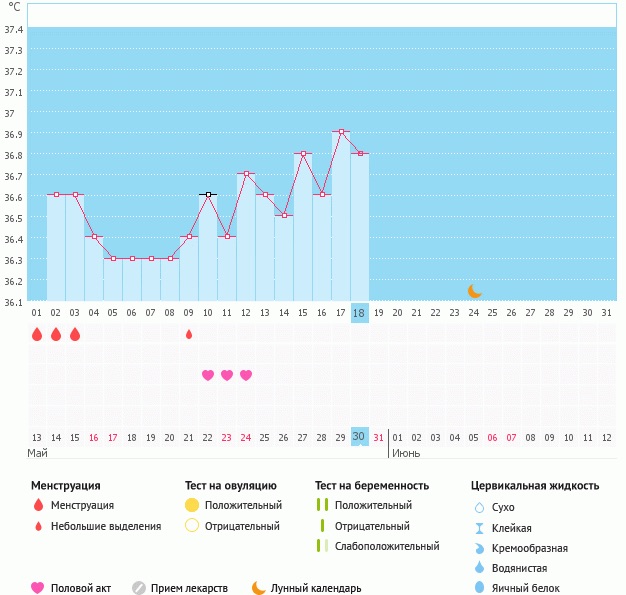
Task: Click the small spotting drop on day 09
Action: pyautogui.click(x=189, y=334)
